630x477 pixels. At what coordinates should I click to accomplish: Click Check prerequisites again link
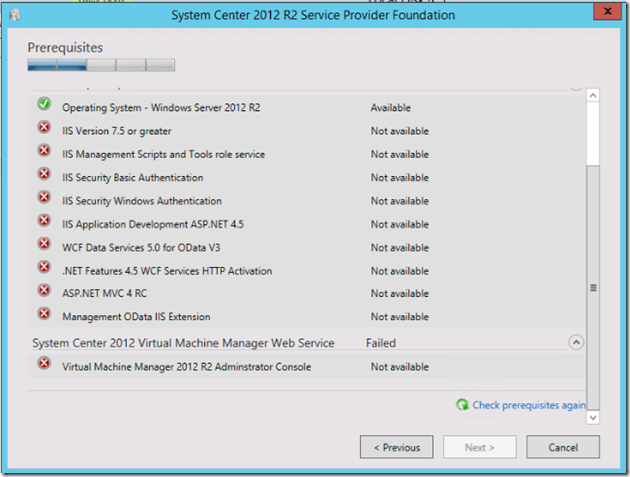(x=529, y=405)
